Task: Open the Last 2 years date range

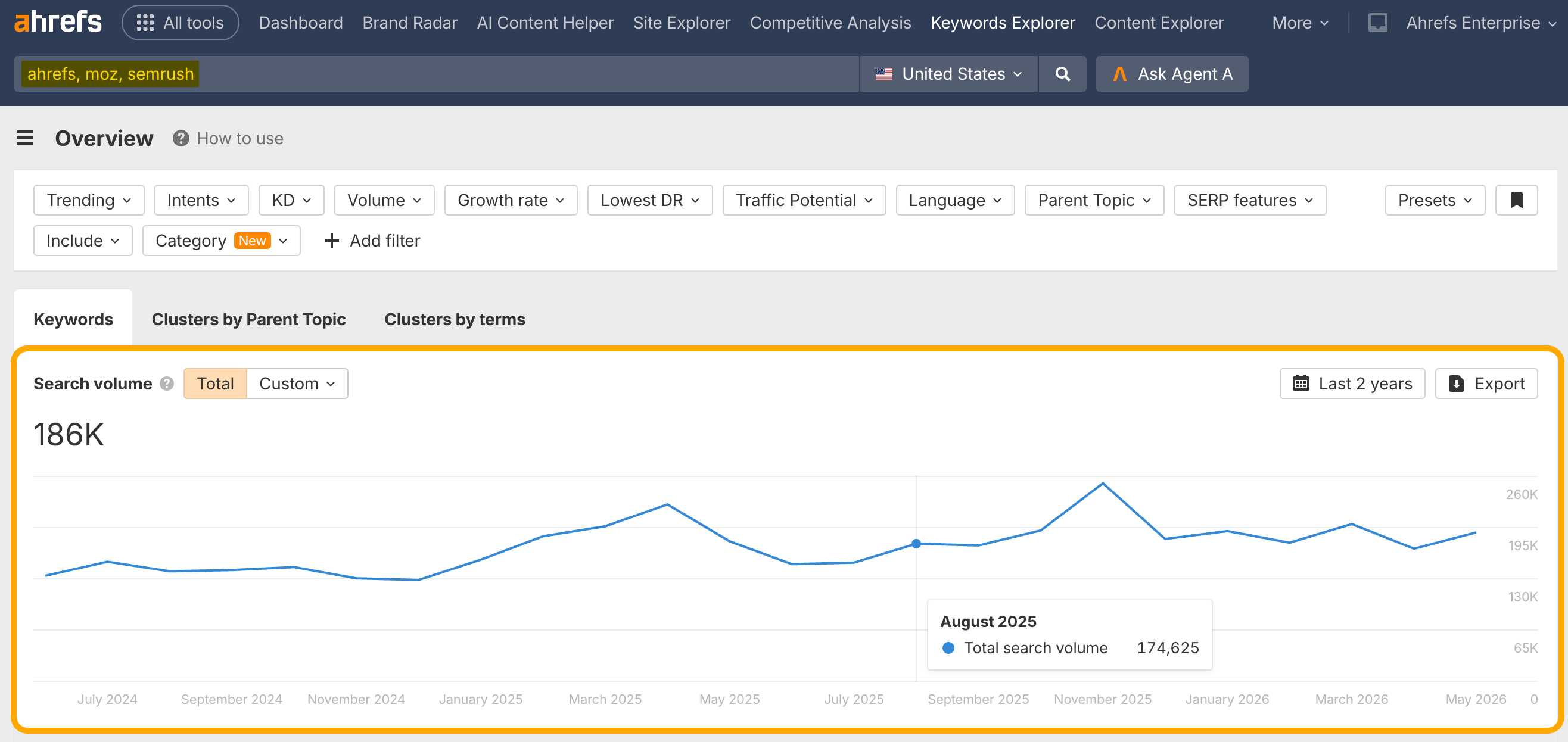Action: tap(1352, 384)
